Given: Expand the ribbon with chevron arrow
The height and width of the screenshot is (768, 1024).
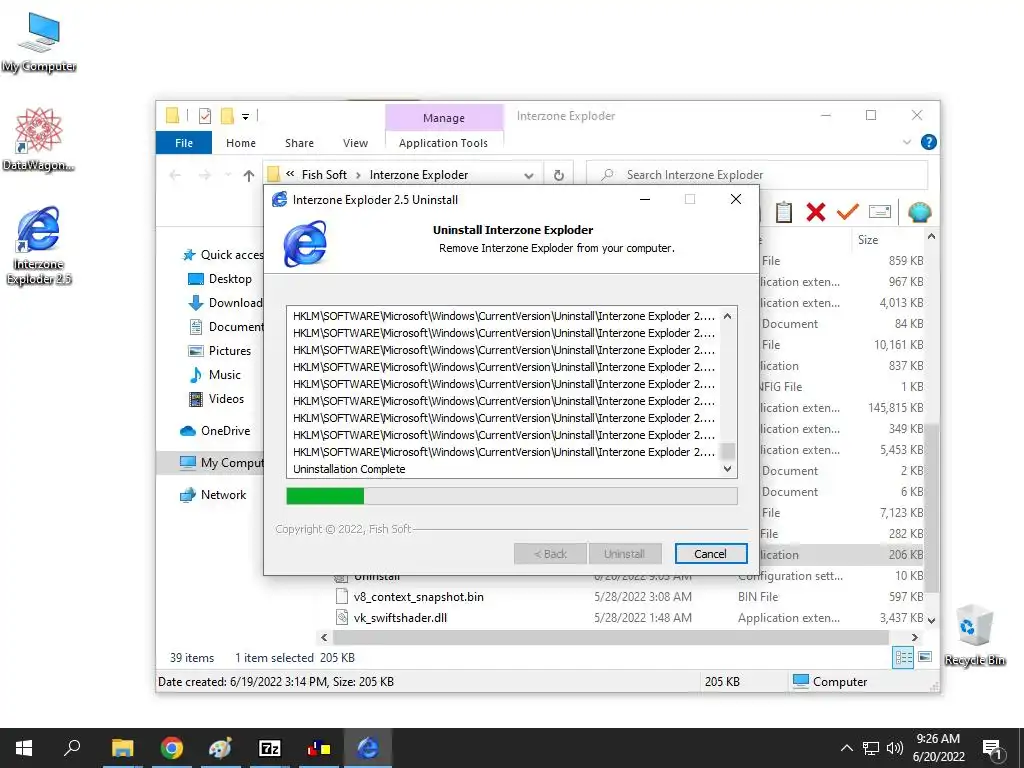Looking at the screenshot, I should click(x=906, y=142).
